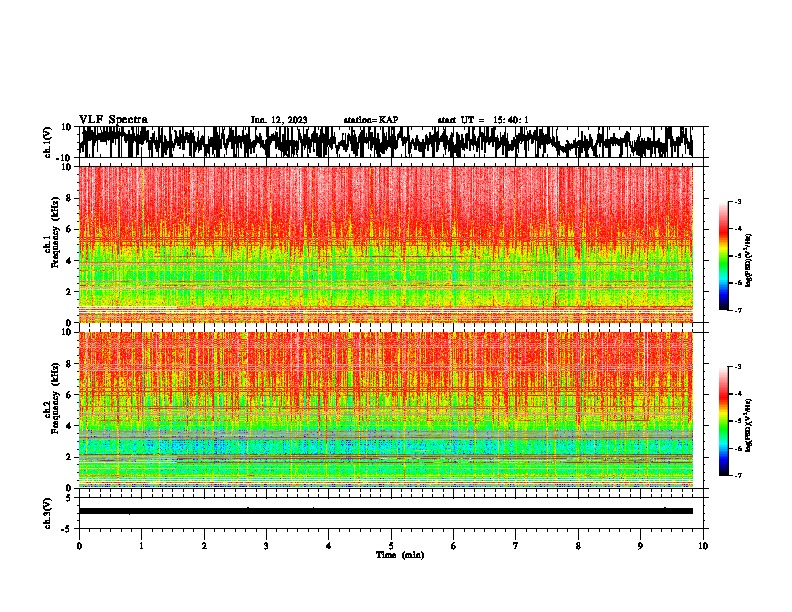Click the time axis tick label 9
This screenshot has width=792, height=612.
pos(640,546)
